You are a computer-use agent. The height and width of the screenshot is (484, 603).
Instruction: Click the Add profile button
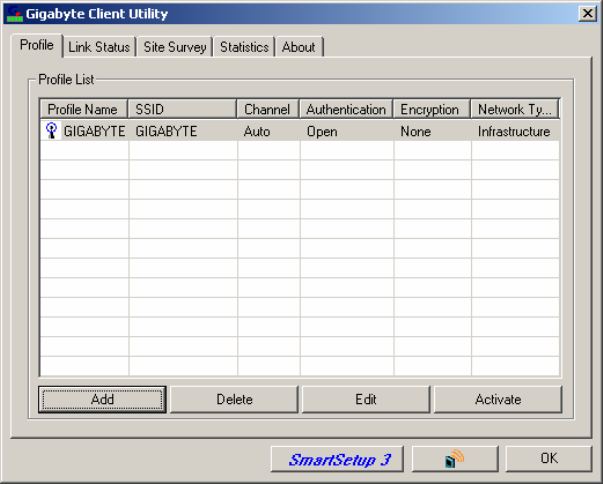102,399
